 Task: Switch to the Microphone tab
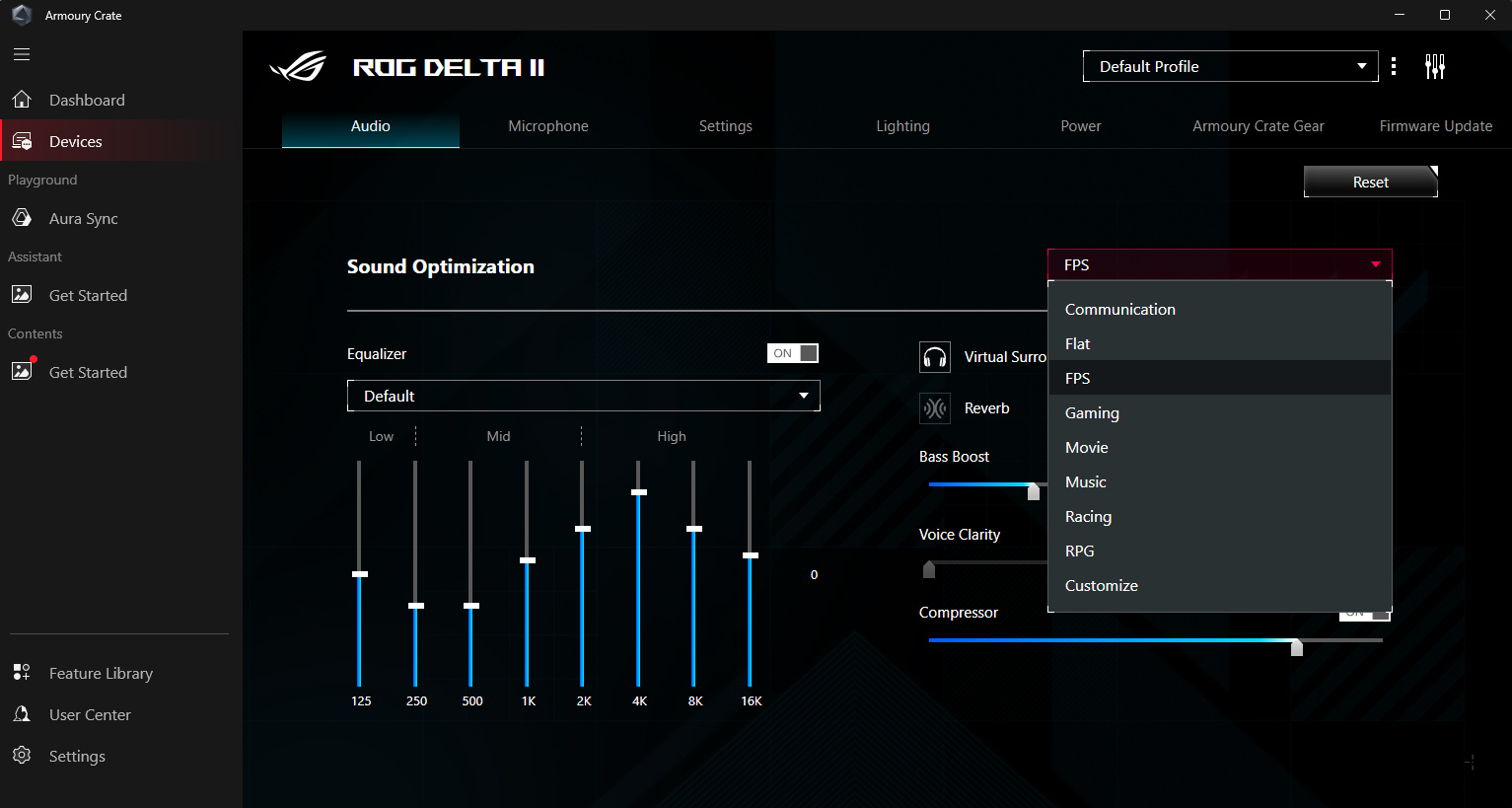point(548,126)
